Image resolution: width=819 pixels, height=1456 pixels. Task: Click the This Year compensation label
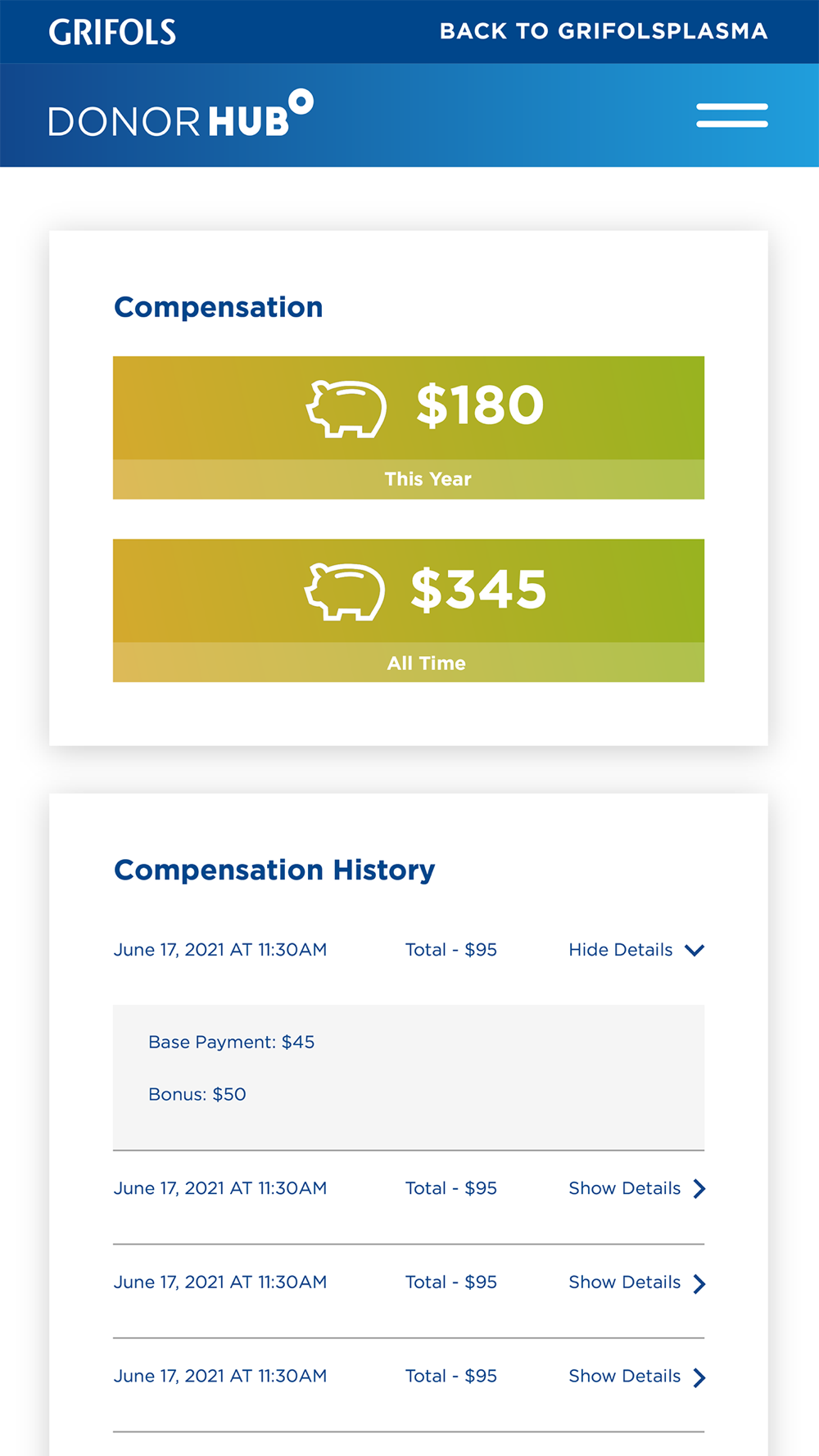(428, 479)
